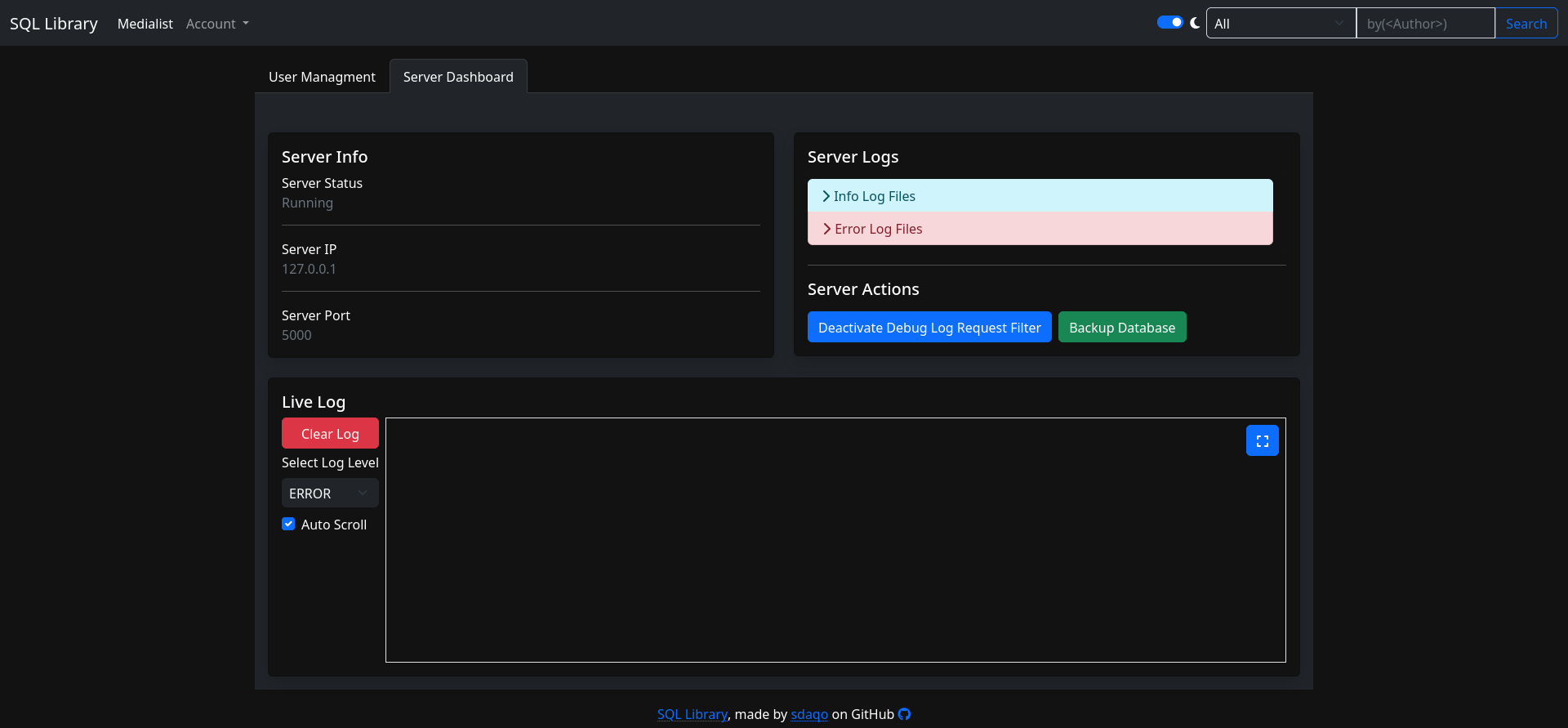The height and width of the screenshot is (728, 1568).
Task: Open the sdaqo footer link
Action: [809, 714]
